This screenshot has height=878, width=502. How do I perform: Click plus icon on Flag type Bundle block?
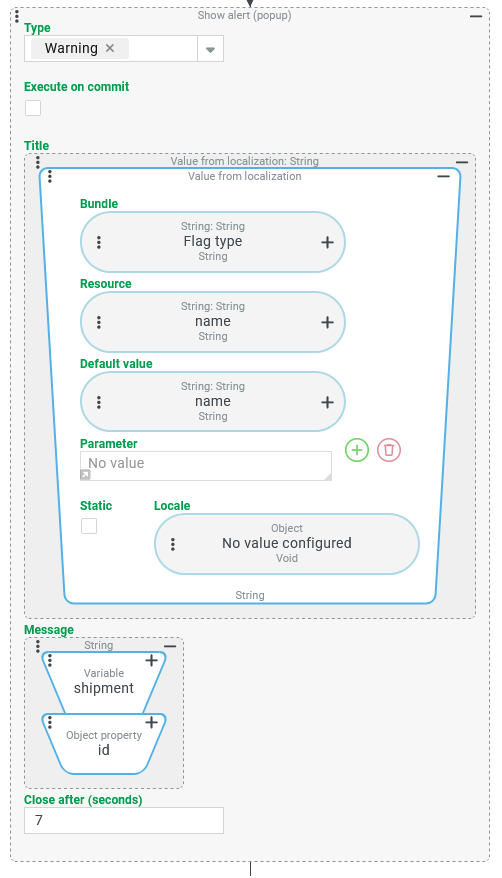[327, 242]
